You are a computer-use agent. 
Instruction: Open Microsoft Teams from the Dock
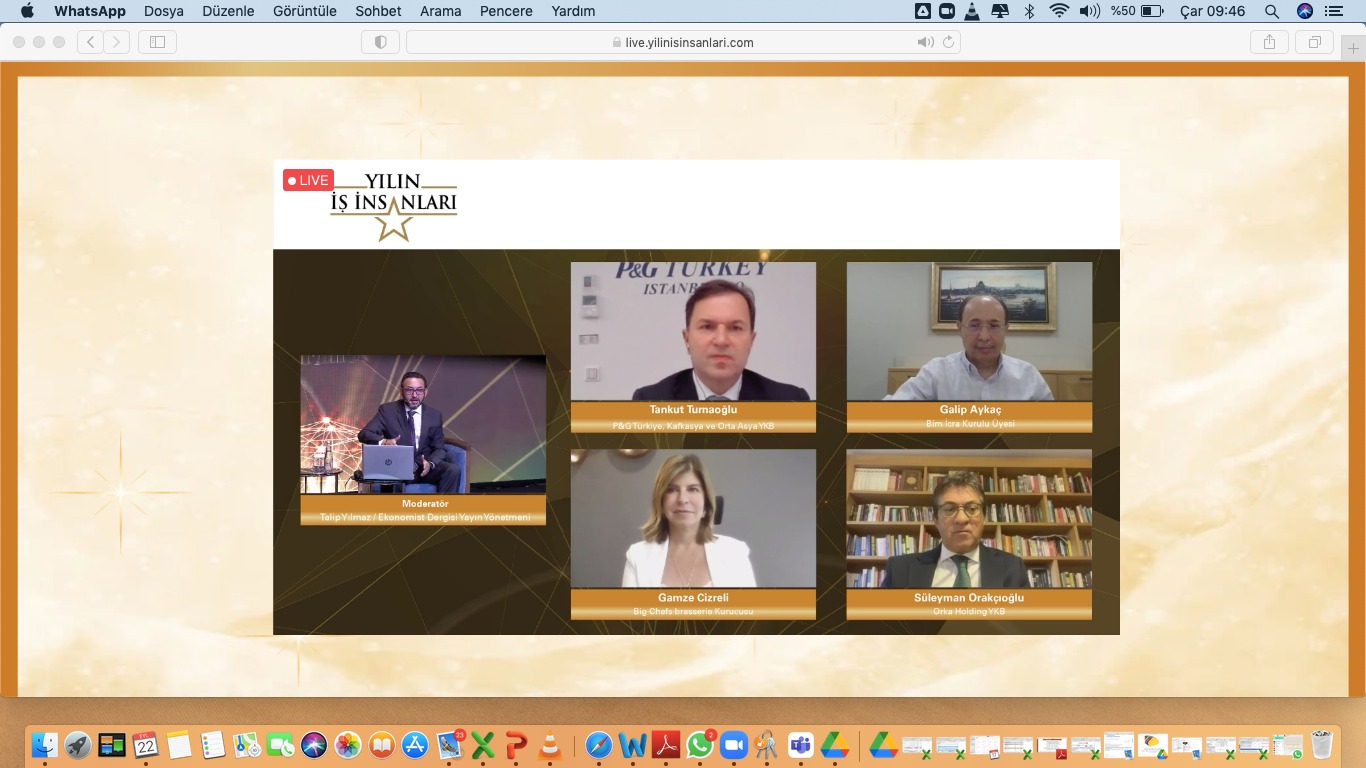[801, 745]
